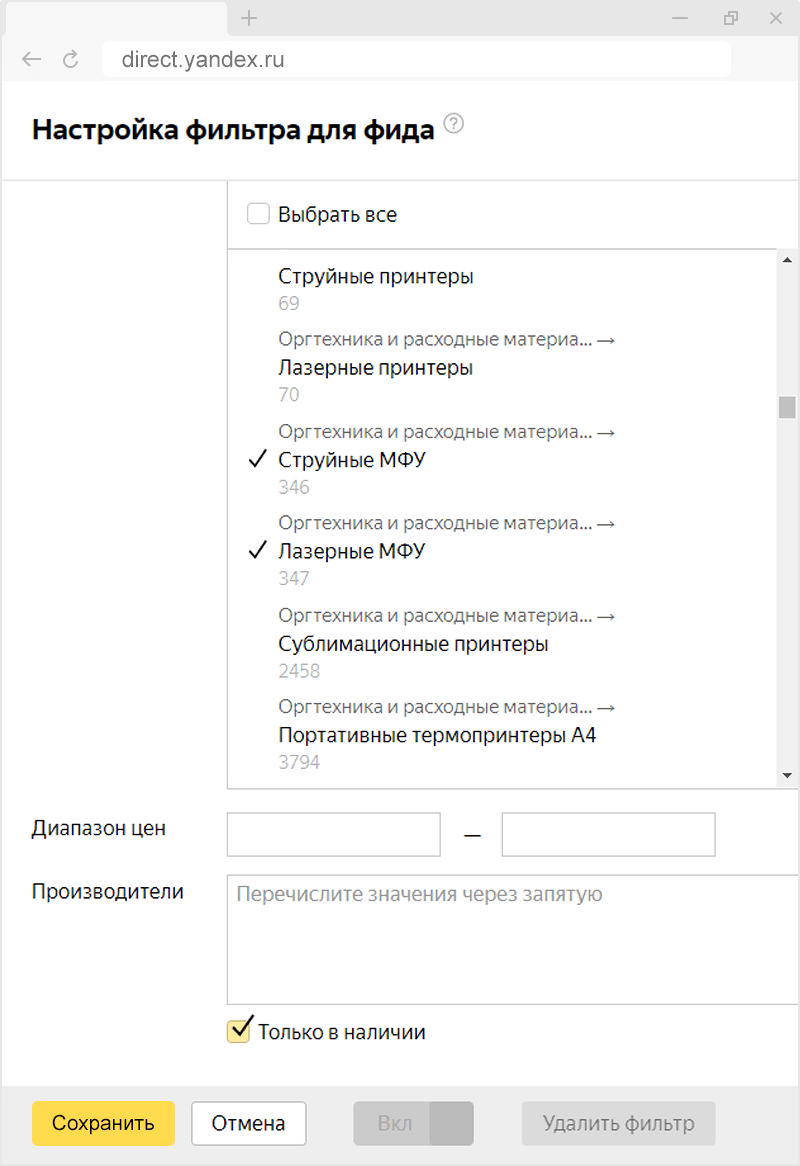The height and width of the screenshot is (1166, 800).
Task: Click the Отмена button
Action: (248, 1123)
